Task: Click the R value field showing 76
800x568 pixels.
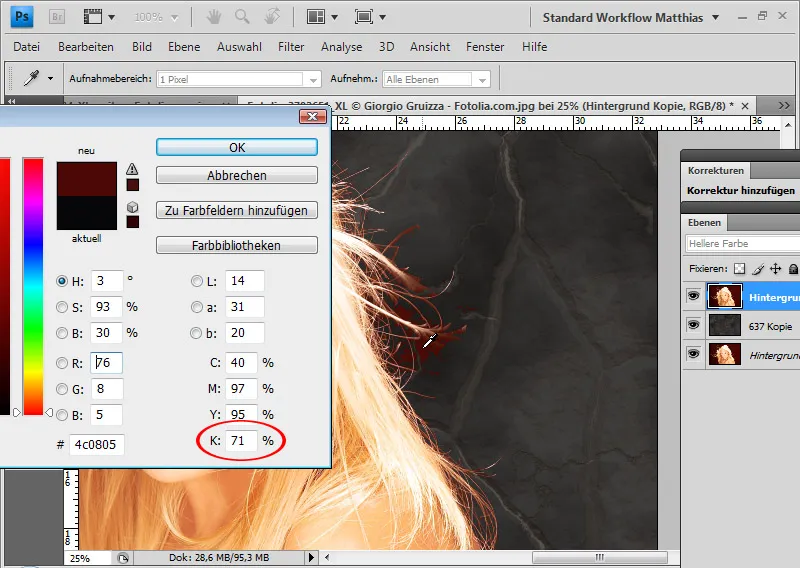Action: [107, 363]
